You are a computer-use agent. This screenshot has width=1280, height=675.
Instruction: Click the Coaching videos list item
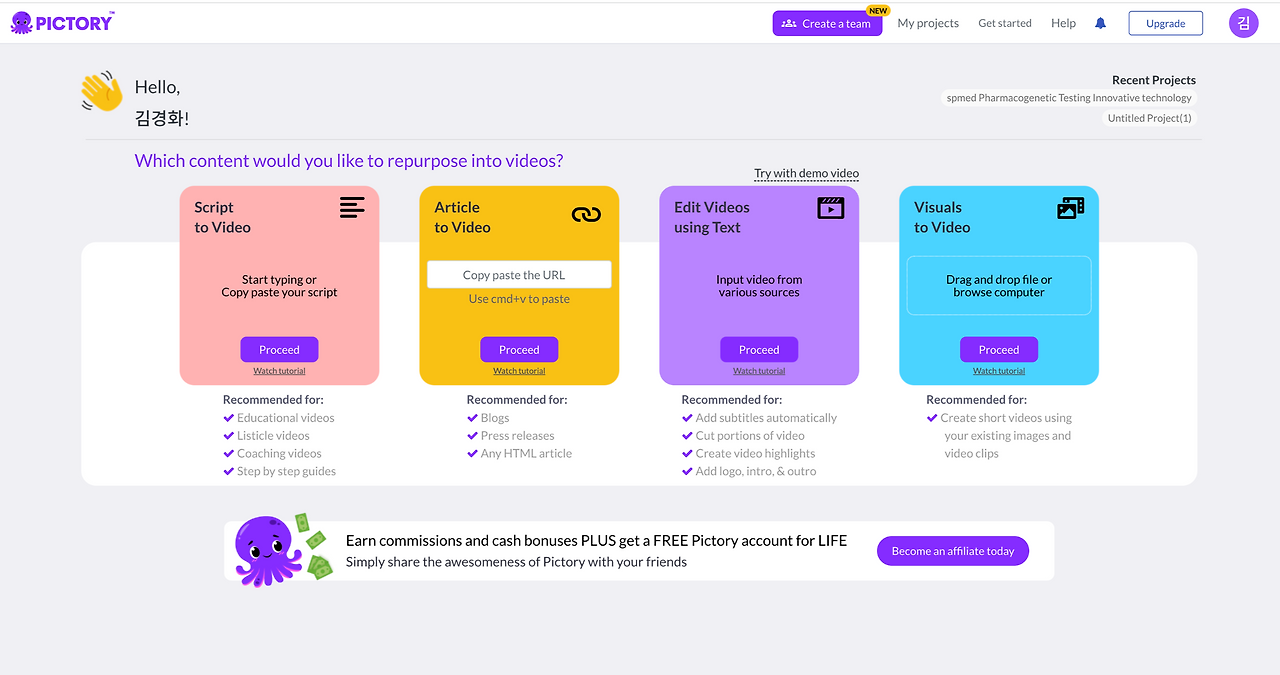point(272,454)
